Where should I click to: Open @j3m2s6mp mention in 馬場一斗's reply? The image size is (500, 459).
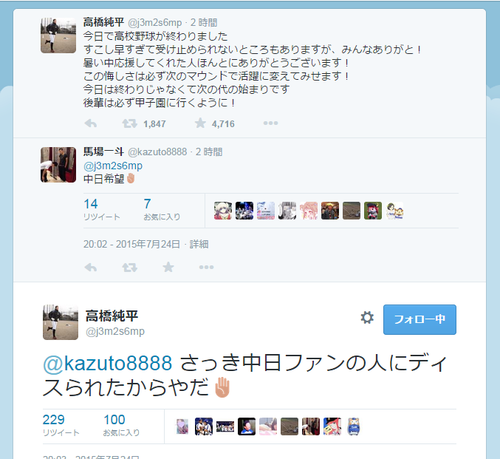113,166
